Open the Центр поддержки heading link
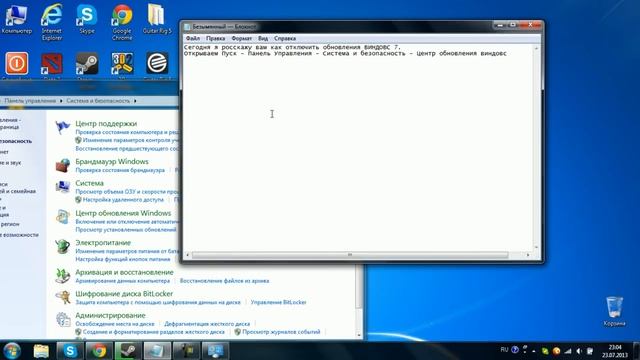Viewport: 640px width, 360px height. click(106, 124)
